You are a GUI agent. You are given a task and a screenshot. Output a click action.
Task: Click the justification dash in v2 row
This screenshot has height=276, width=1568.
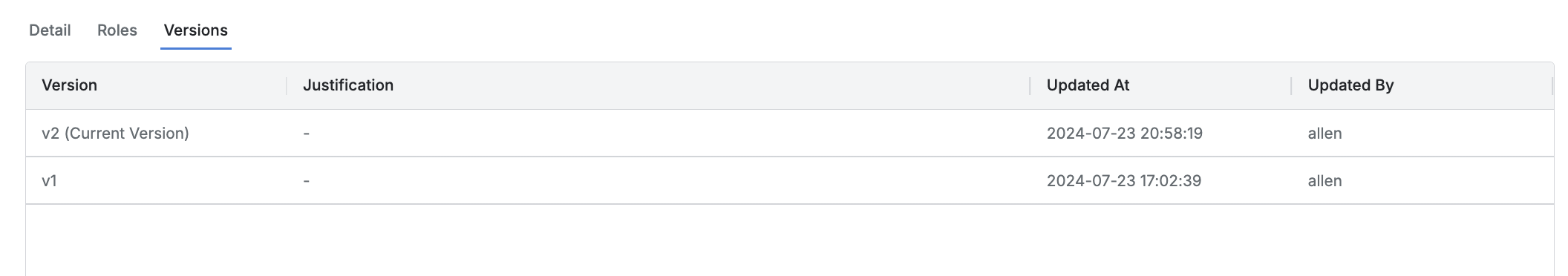tap(306, 134)
